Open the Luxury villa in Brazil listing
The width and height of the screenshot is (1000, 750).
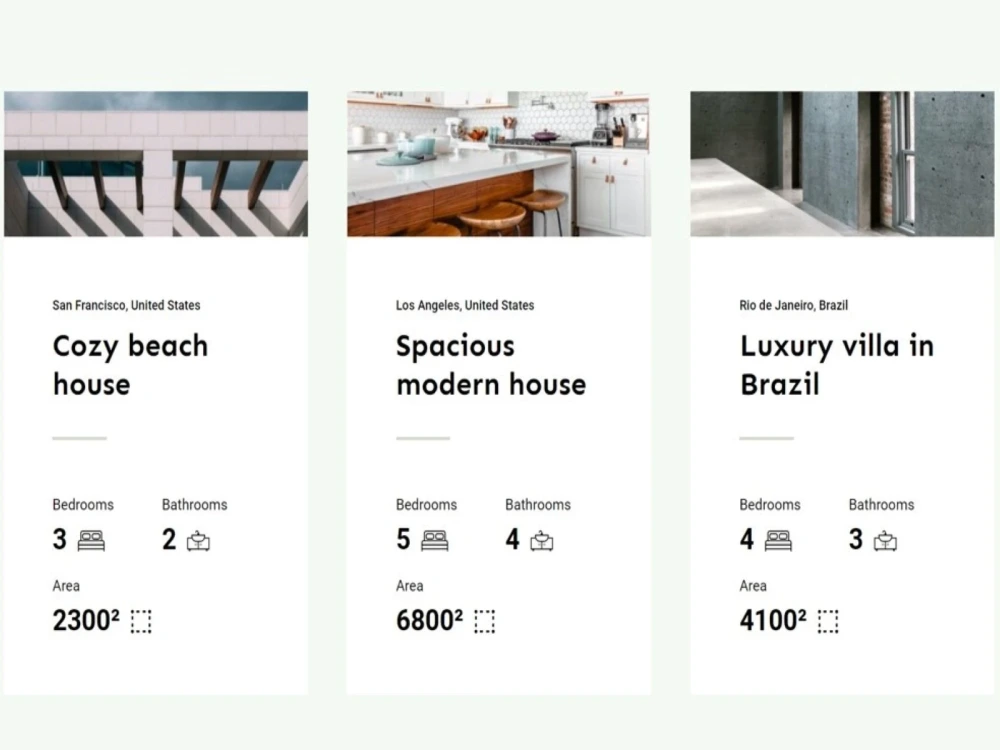(837, 364)
